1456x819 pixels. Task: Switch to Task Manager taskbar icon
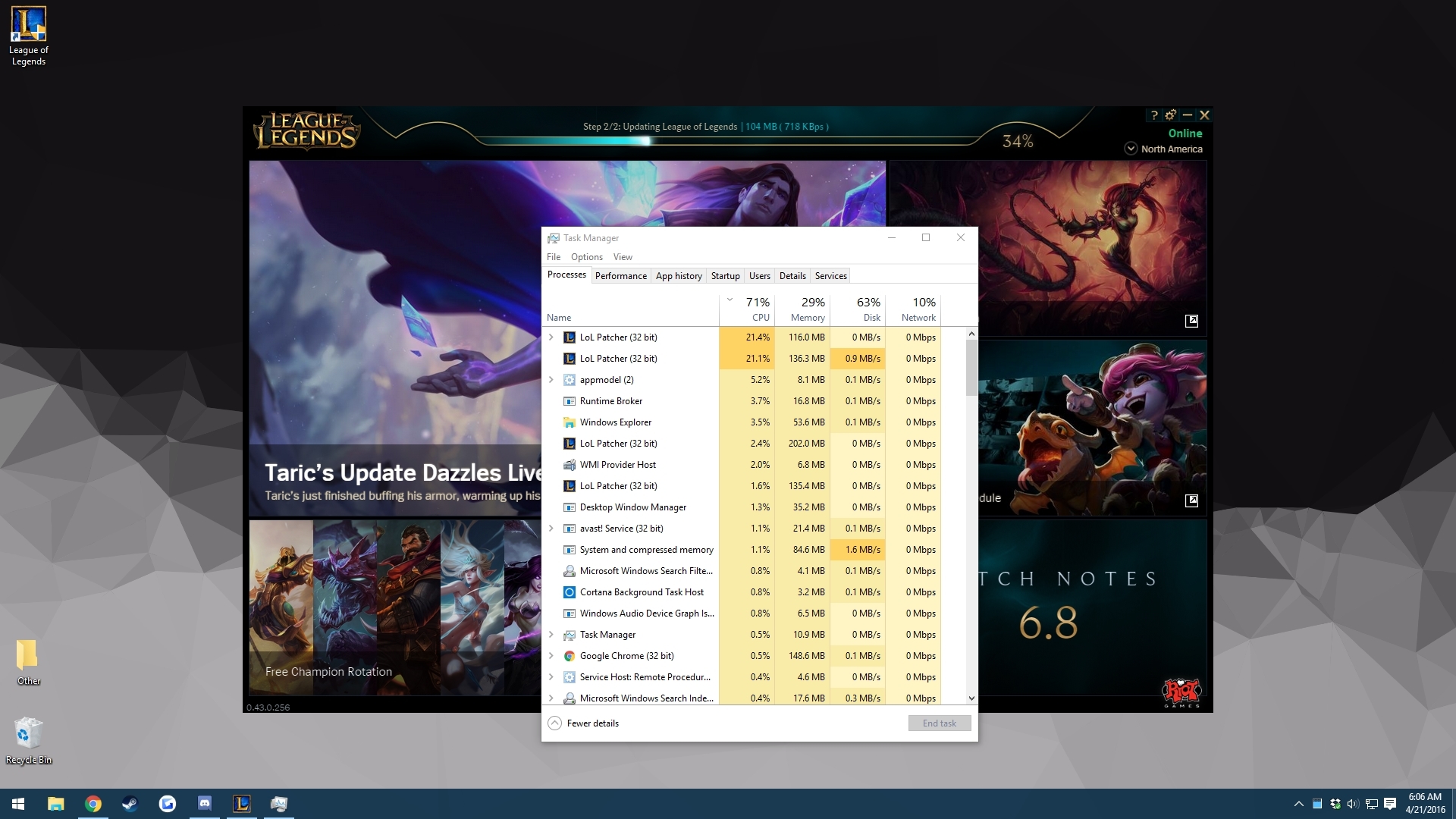(x=279, y=804)
